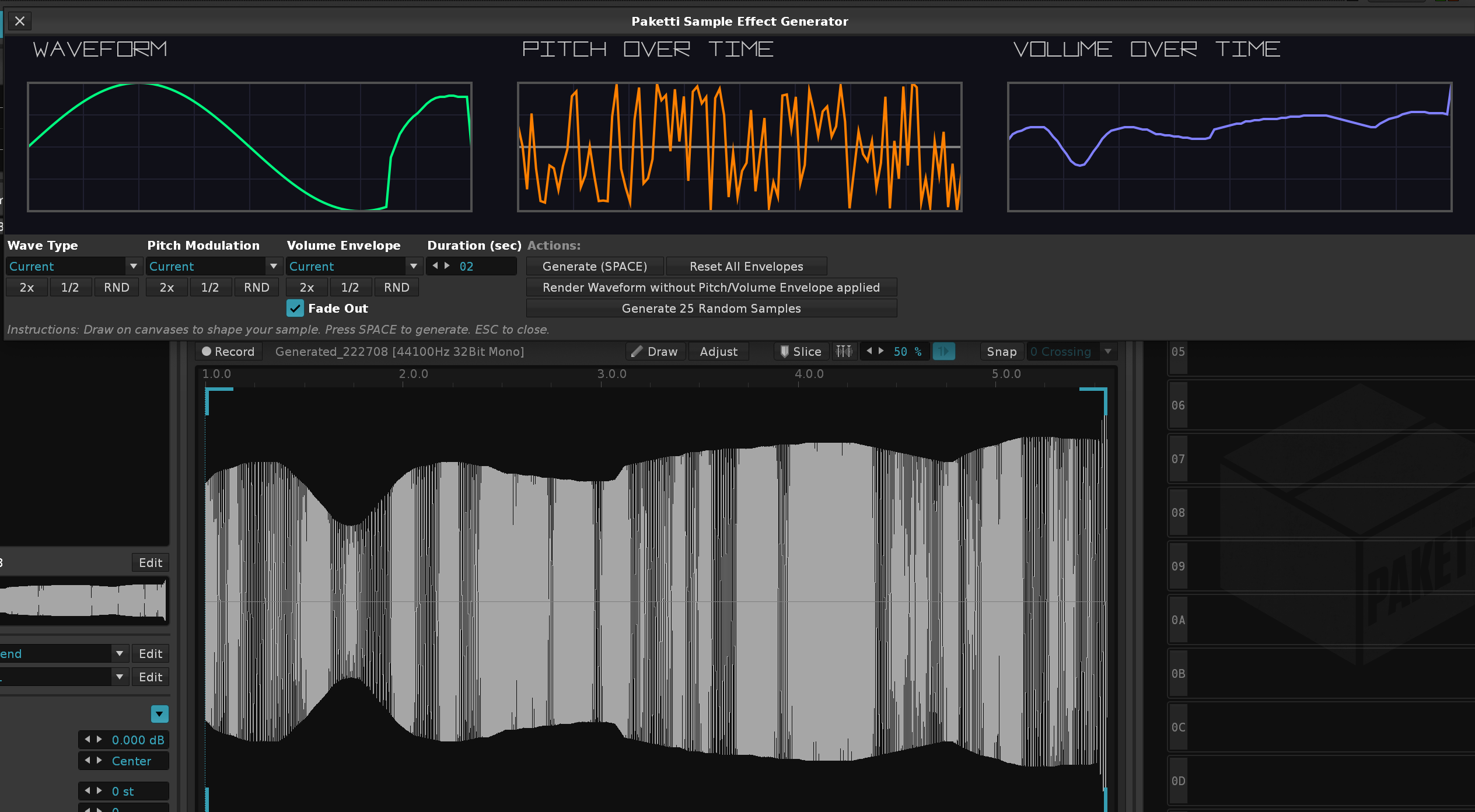Toggle the Fade Out checkbox

click(x=295, y=309)
